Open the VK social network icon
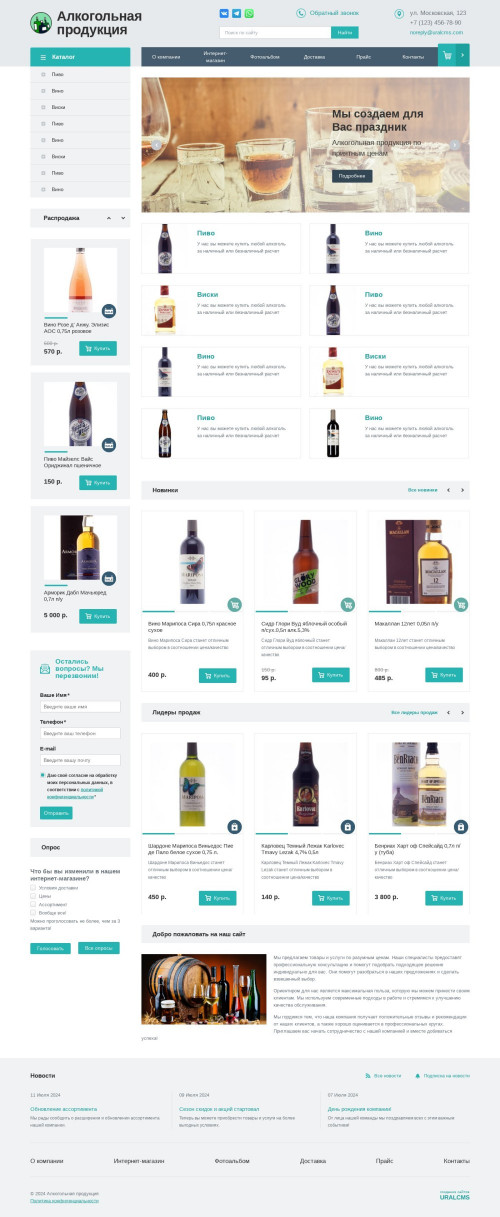 224,14
